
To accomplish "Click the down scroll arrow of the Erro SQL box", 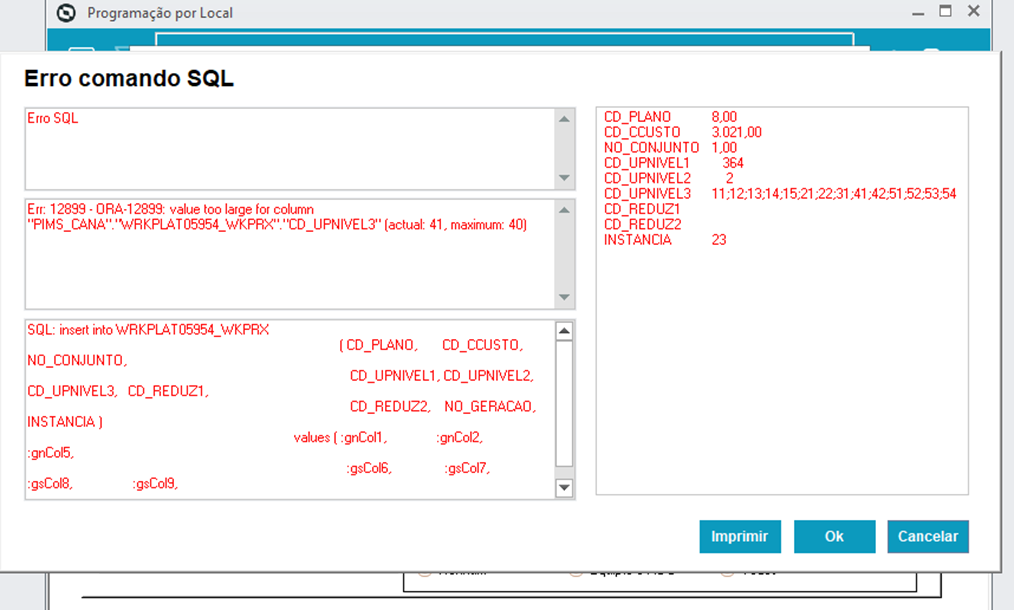I will tap(566, 180).
